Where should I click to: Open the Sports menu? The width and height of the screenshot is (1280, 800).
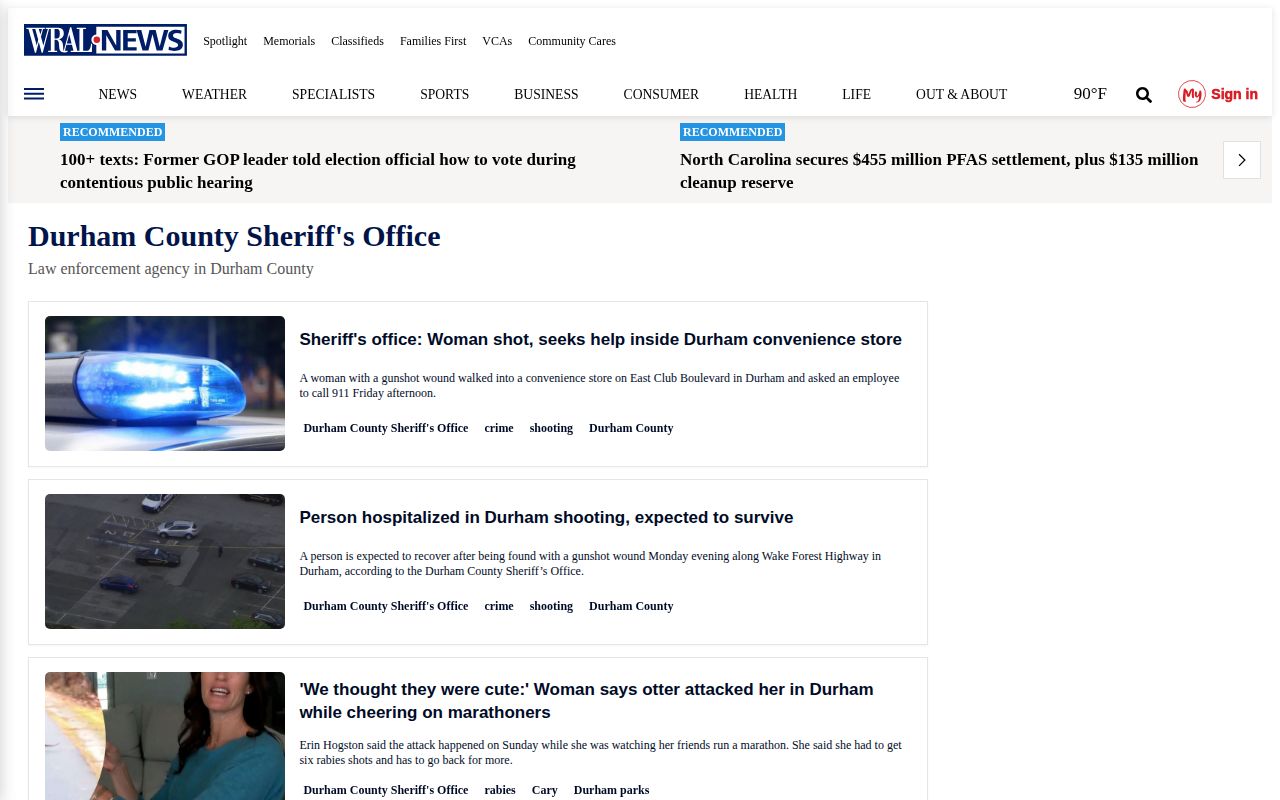[x=444, y=94]
